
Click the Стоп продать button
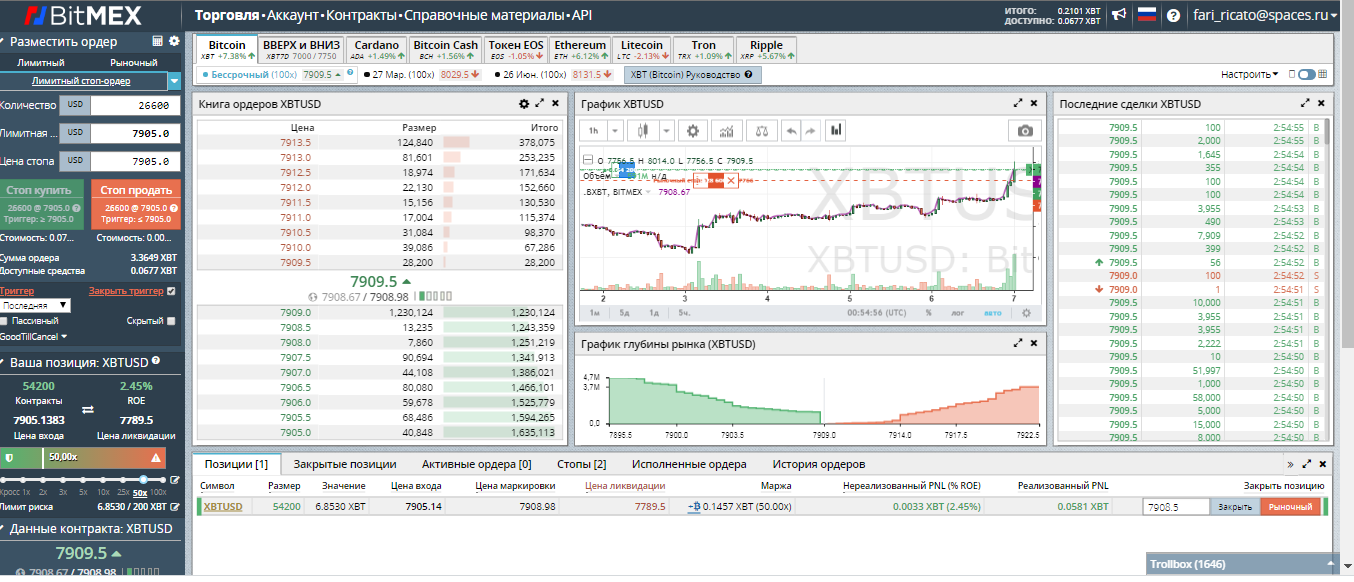point(136,203)
